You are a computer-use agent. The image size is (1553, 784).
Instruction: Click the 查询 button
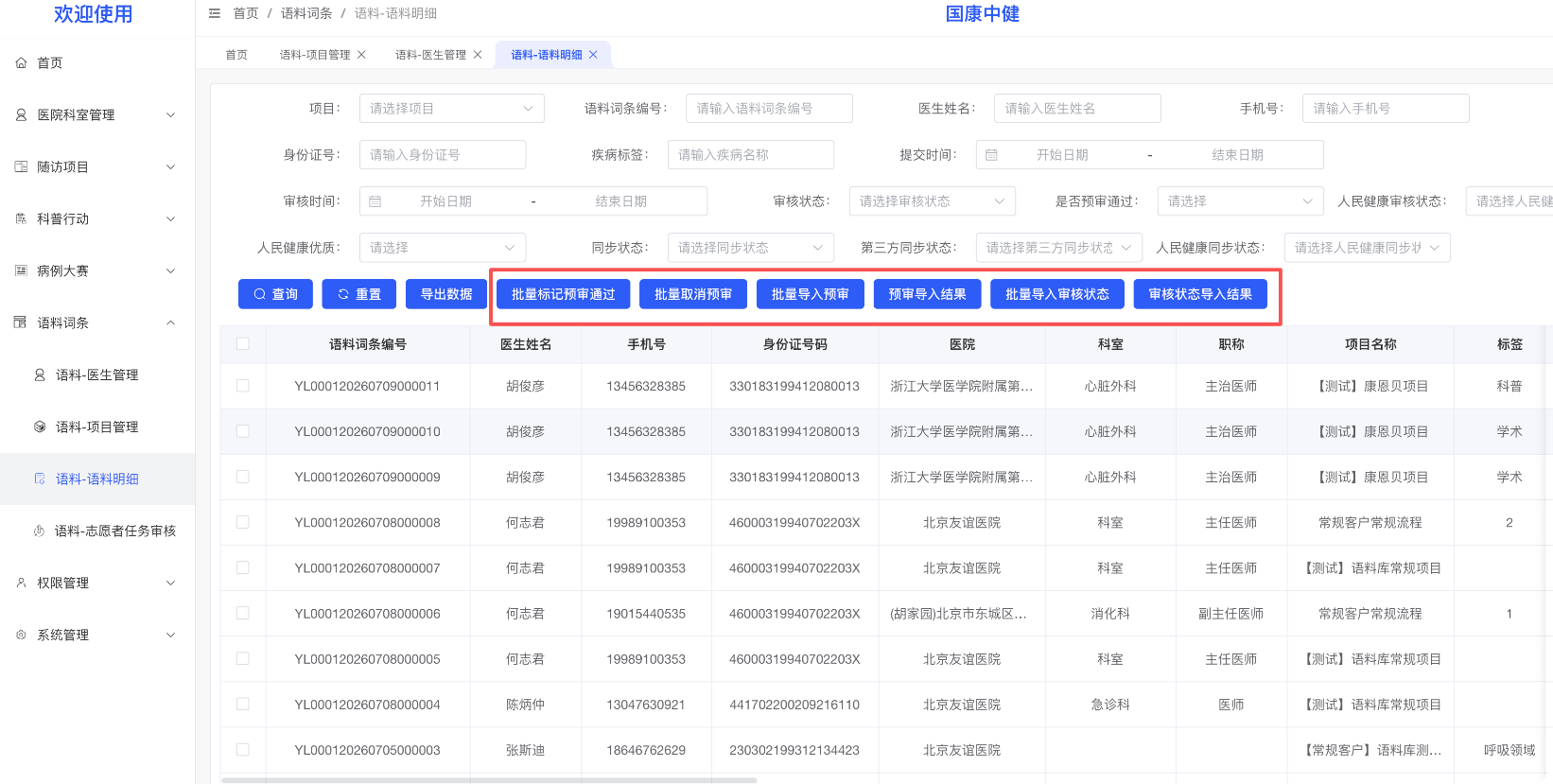(x=275, y=294)
